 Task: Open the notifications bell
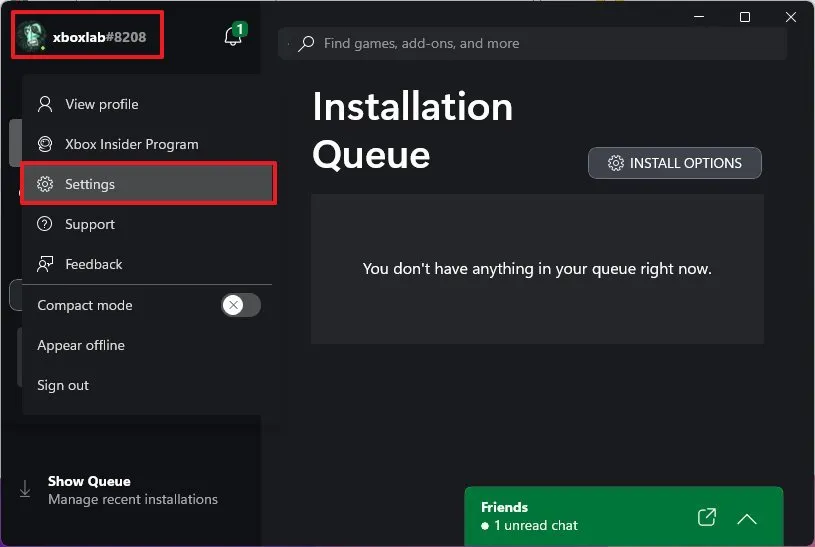[x=233, y=37]
